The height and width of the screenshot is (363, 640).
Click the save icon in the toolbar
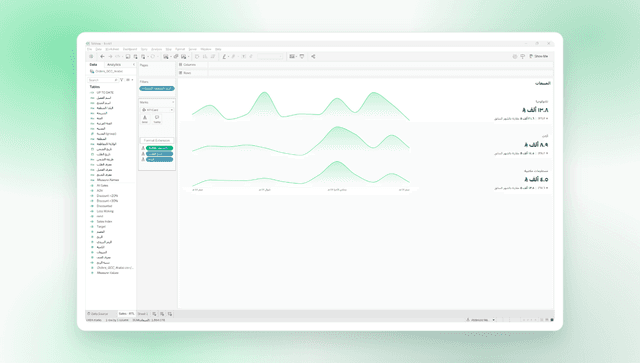pos(128,56)
